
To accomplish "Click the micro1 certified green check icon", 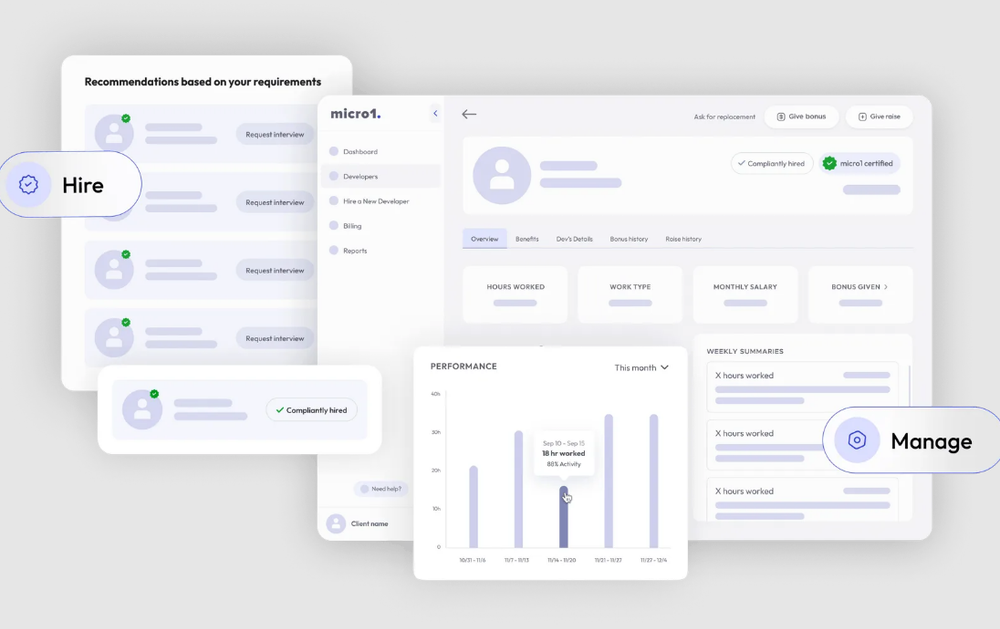I will click(x=829, y=163).
